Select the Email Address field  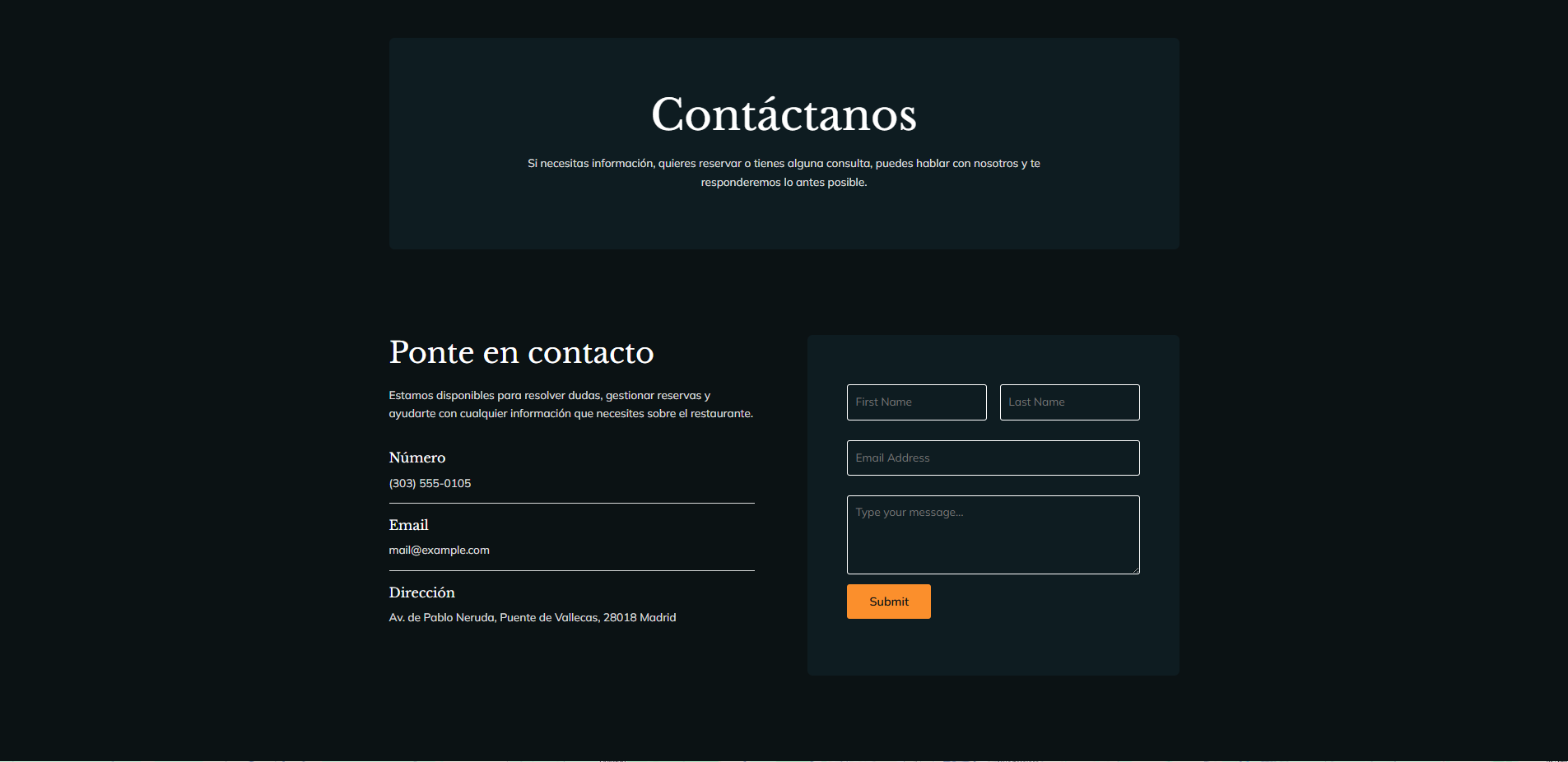[x=993, y=458]
